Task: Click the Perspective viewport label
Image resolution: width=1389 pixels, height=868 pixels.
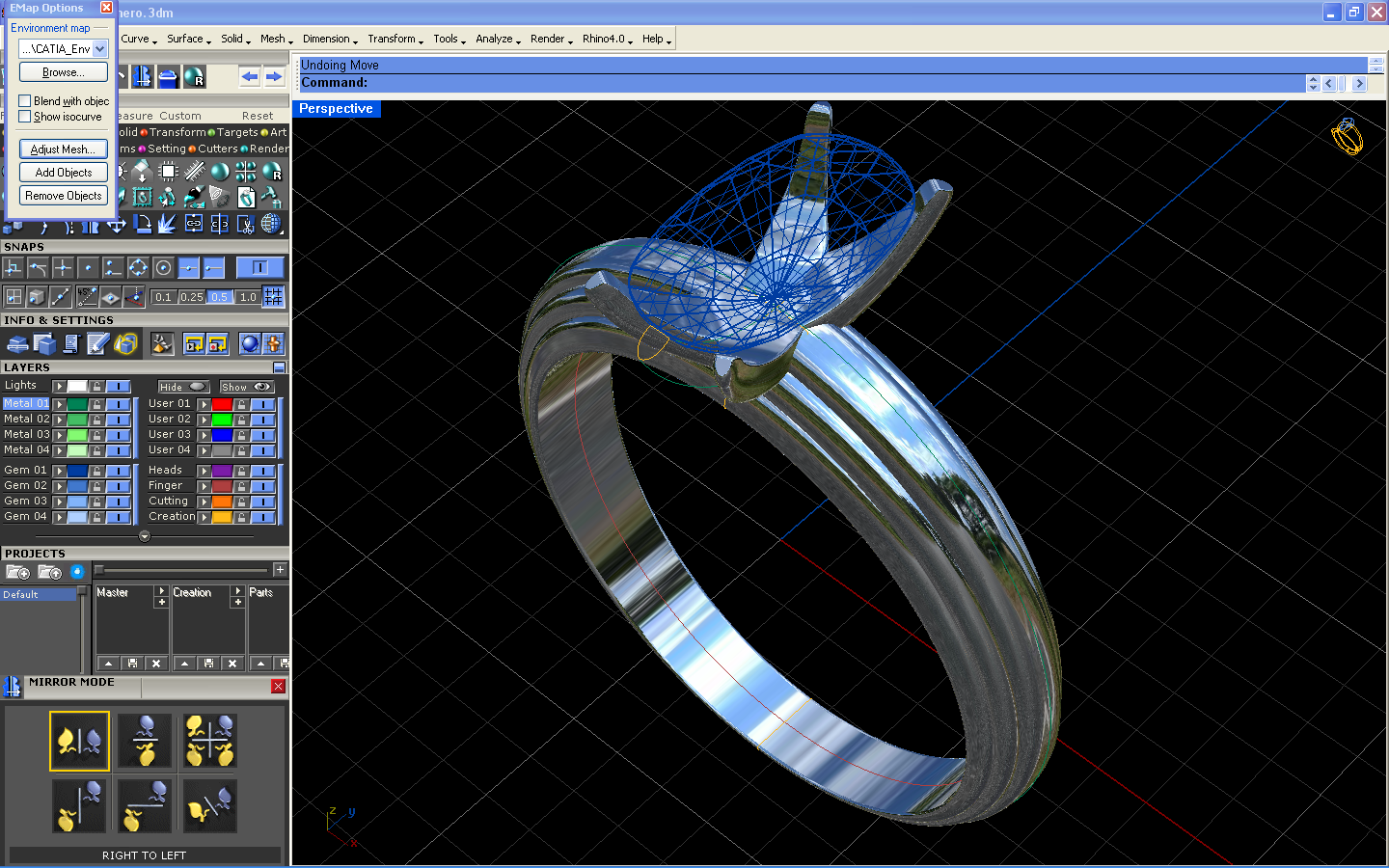Action: click(337, 109)
